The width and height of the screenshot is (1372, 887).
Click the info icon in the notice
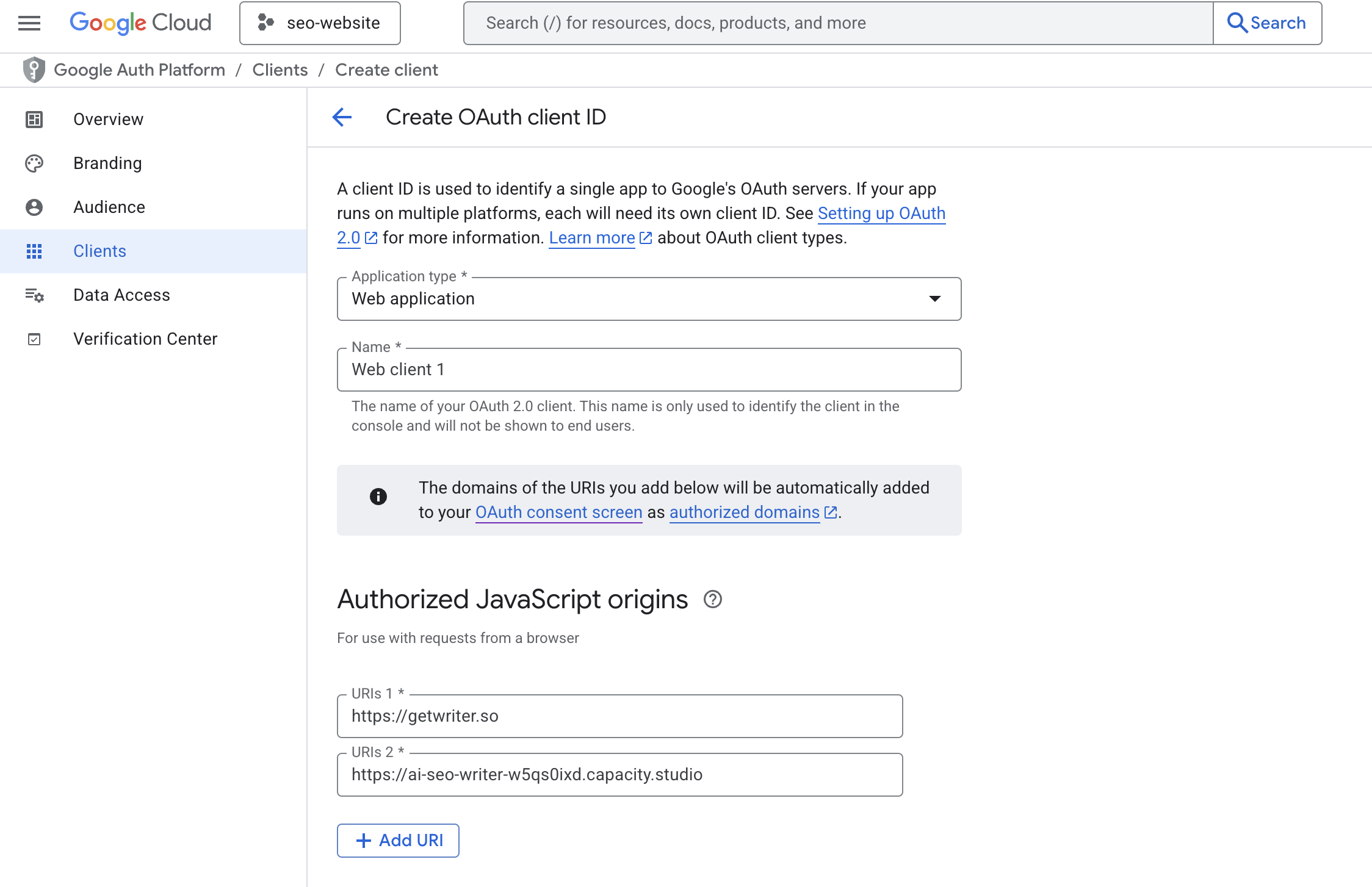coord(378,497)
